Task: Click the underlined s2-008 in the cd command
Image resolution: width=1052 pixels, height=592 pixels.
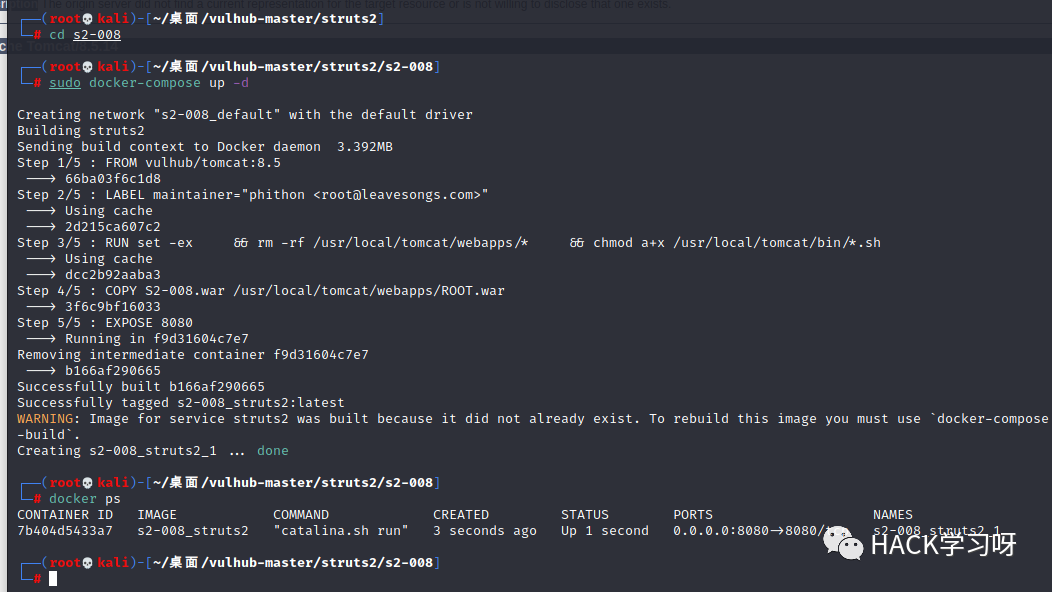Action: pos(97,35)
